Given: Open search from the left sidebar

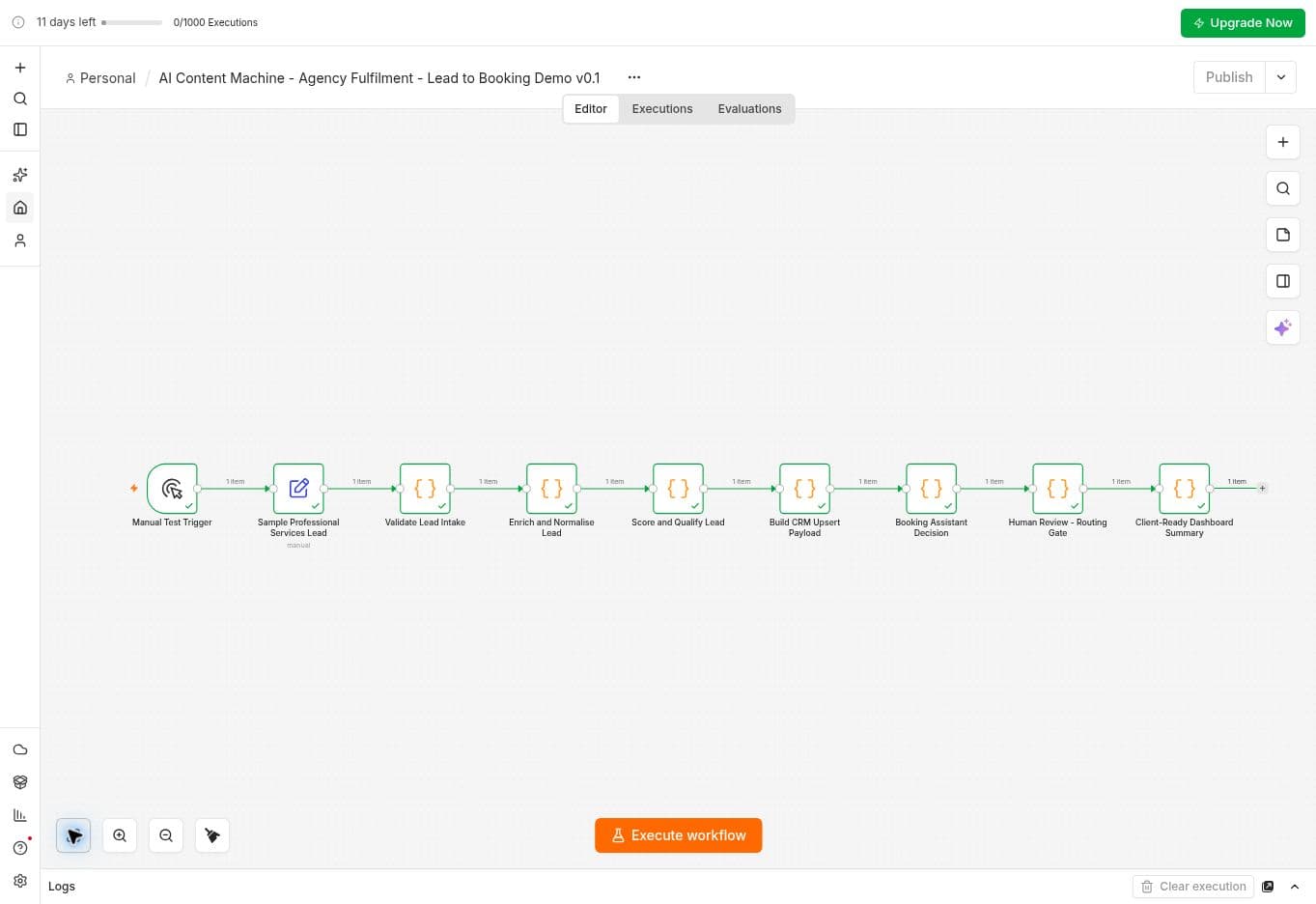Looking at the screenshot, I should pyautogui.click(x=20, y=99).
